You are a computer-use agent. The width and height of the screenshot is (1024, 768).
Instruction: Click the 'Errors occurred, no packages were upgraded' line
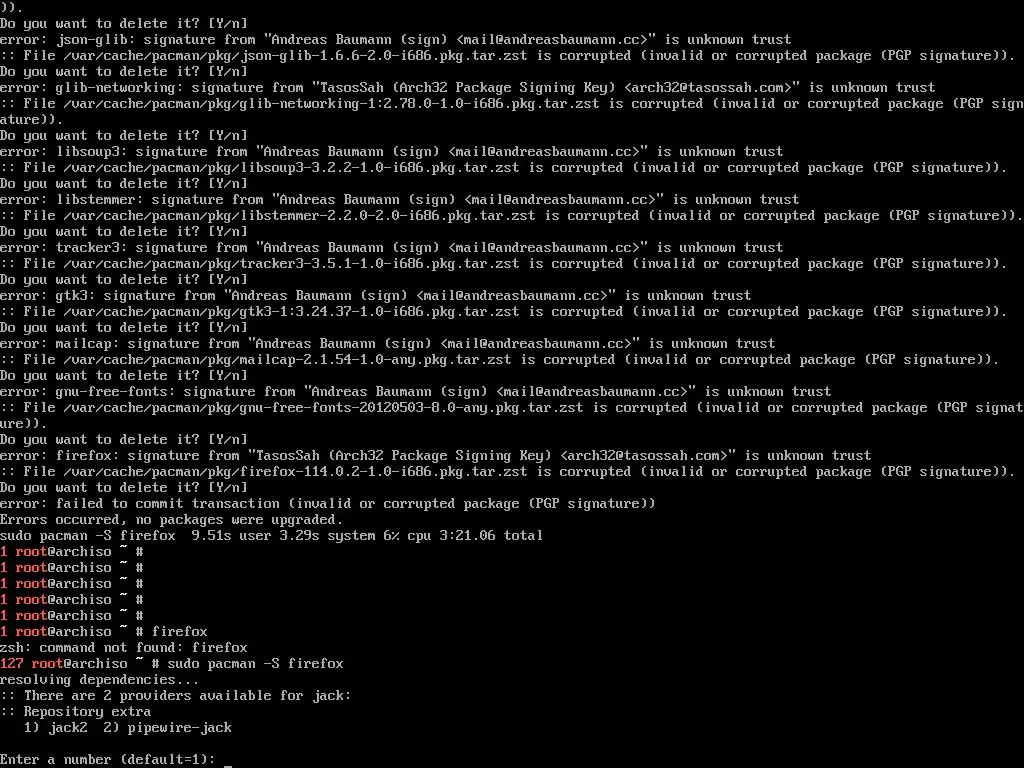[171, 520]
